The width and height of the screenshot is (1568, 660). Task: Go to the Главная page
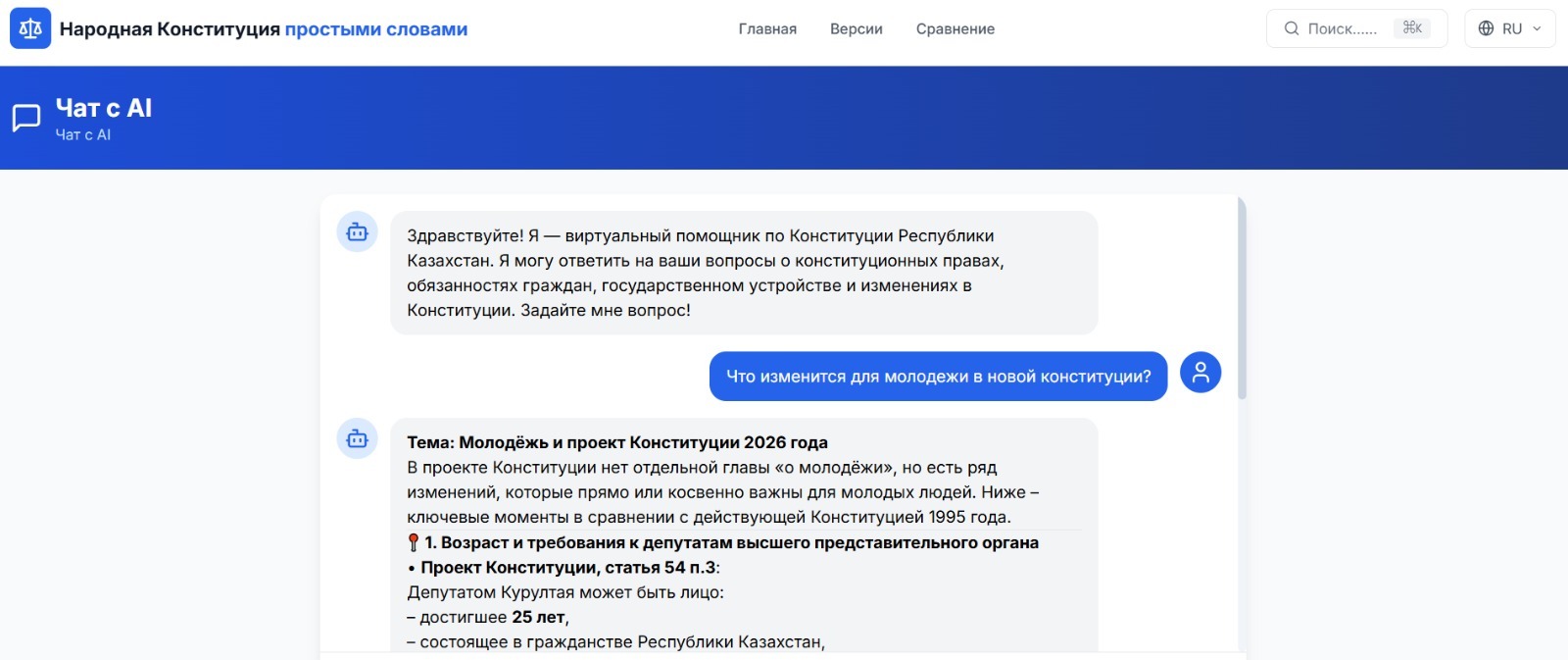767,28
